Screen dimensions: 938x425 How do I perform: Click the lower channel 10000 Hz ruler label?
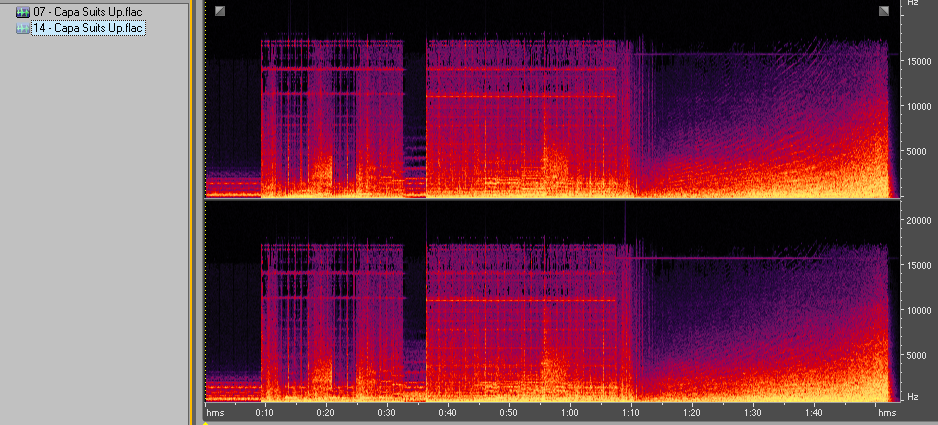pos(919,310)
